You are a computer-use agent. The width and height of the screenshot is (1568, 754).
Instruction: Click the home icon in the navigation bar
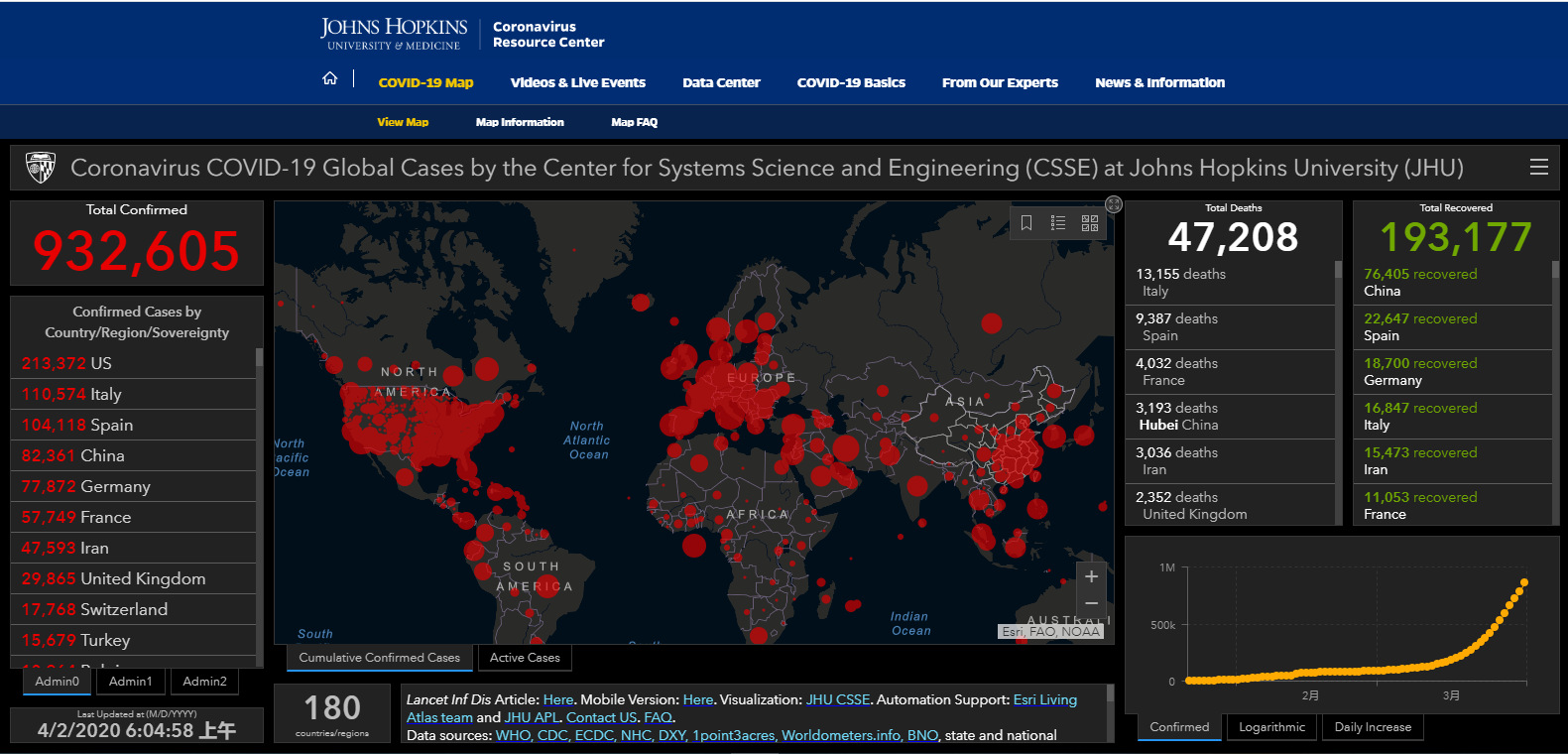pyautogui.click(x=330, y=78)
